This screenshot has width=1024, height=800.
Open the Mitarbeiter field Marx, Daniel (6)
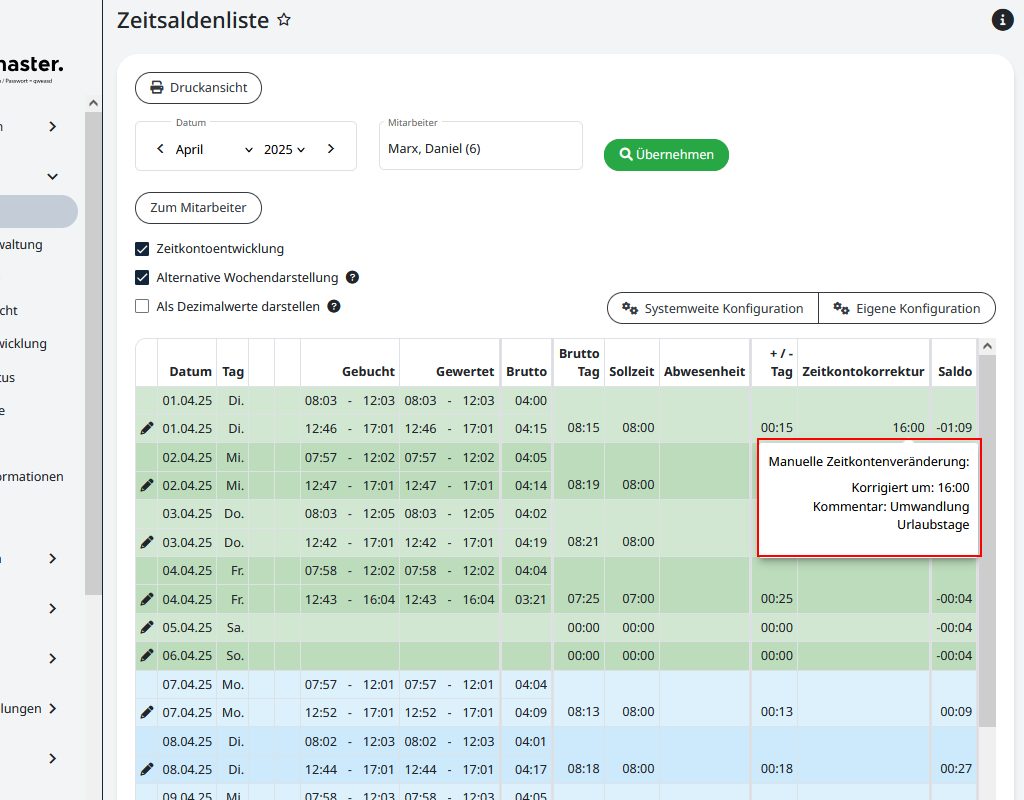(480, 149)
